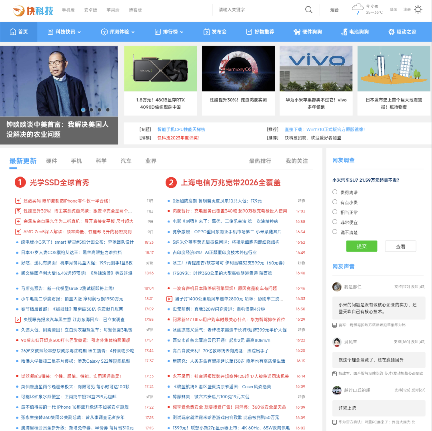
Task: Toggle the sun theme icon in the header
Action: [x=418, y=9]
